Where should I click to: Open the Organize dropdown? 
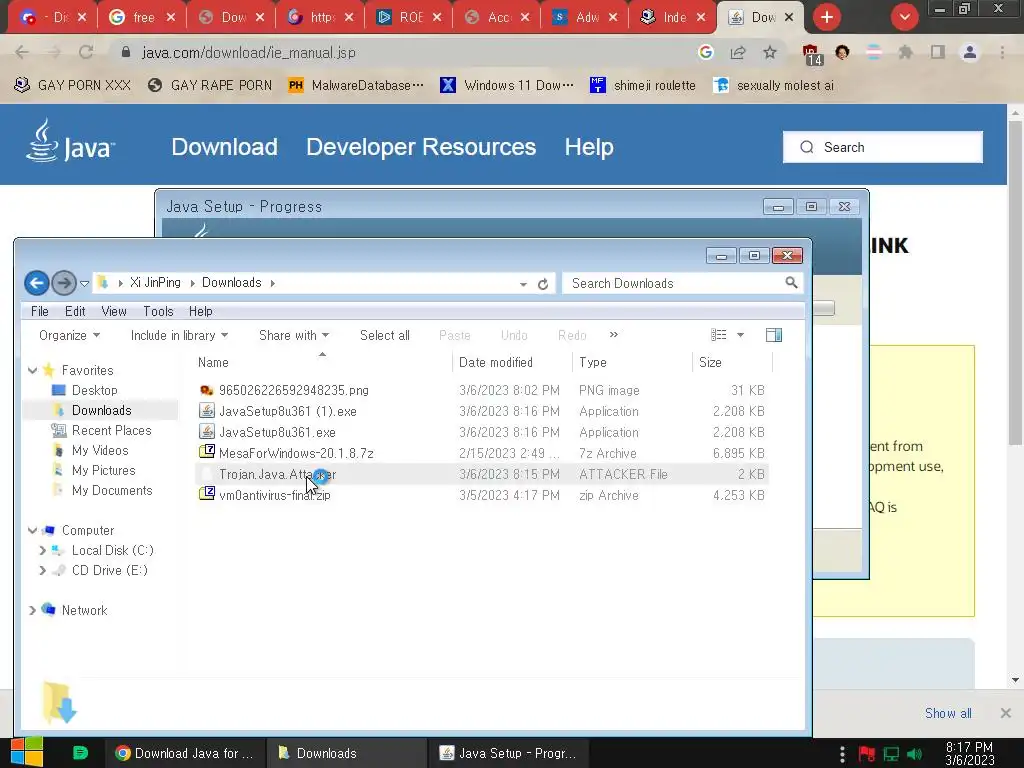69,335
